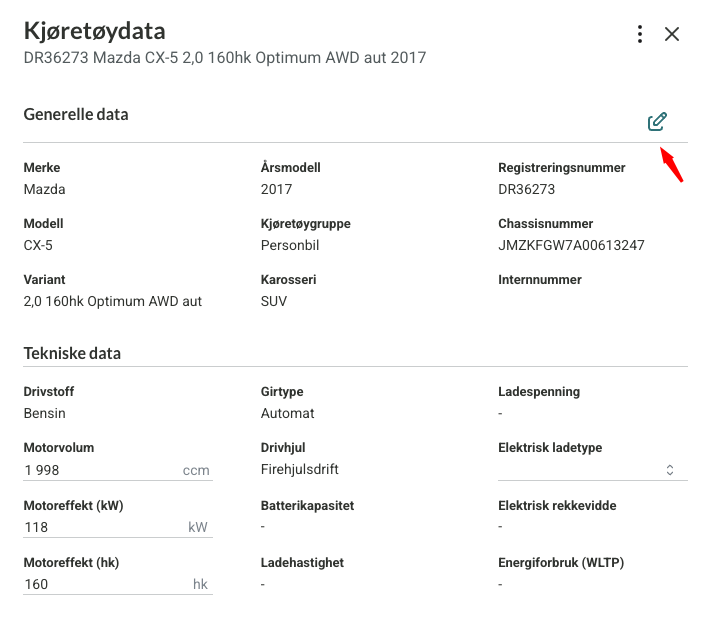Click the Generelle data section heading
This screenshot has height=620, width=723.
(x=76, y=114)
